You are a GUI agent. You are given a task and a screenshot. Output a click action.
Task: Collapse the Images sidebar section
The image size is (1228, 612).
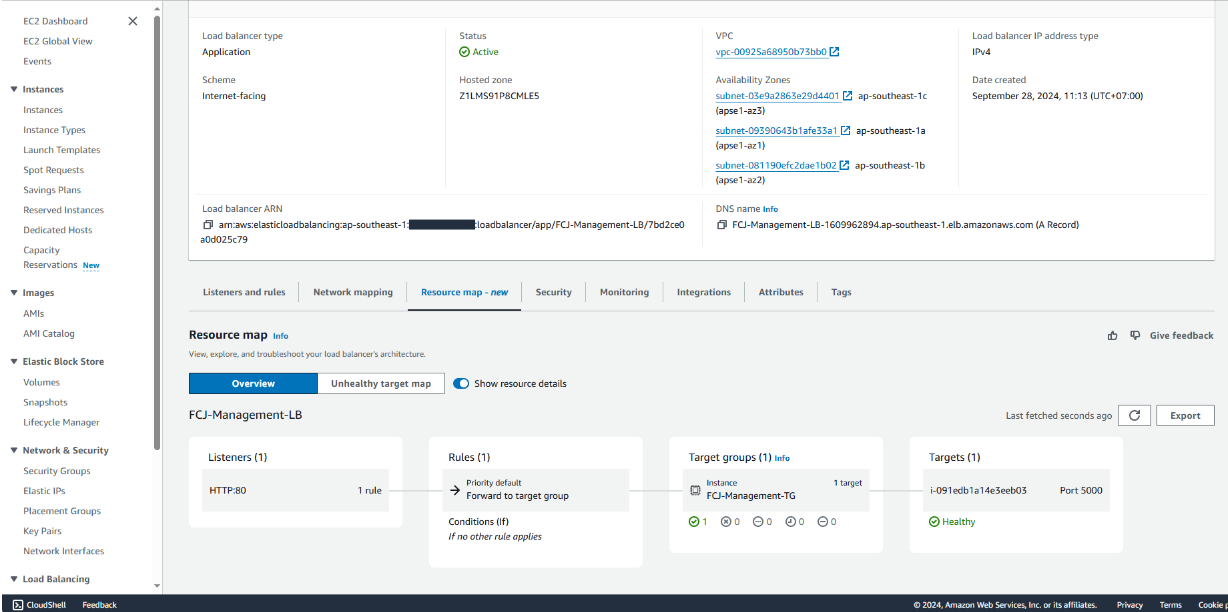14,293
